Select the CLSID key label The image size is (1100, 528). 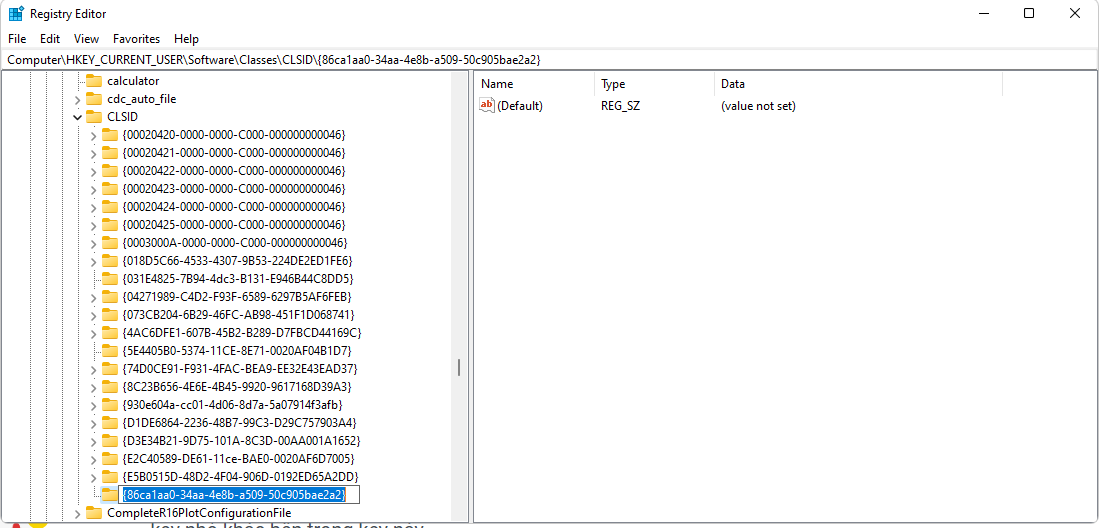[123, 117]
